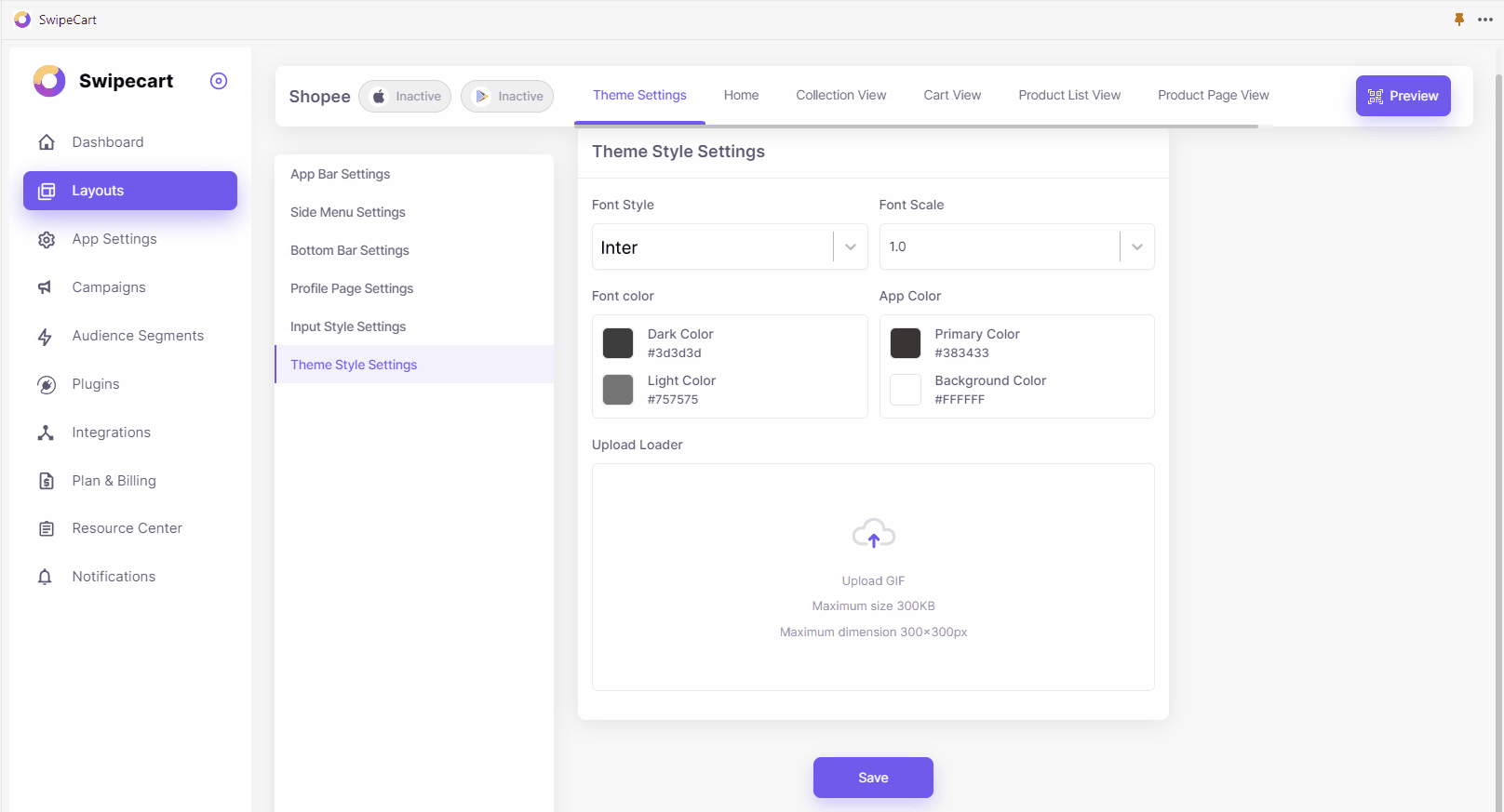Open Input Style Settings
The height and width of the screenshot is (812, 1504).
414,326
